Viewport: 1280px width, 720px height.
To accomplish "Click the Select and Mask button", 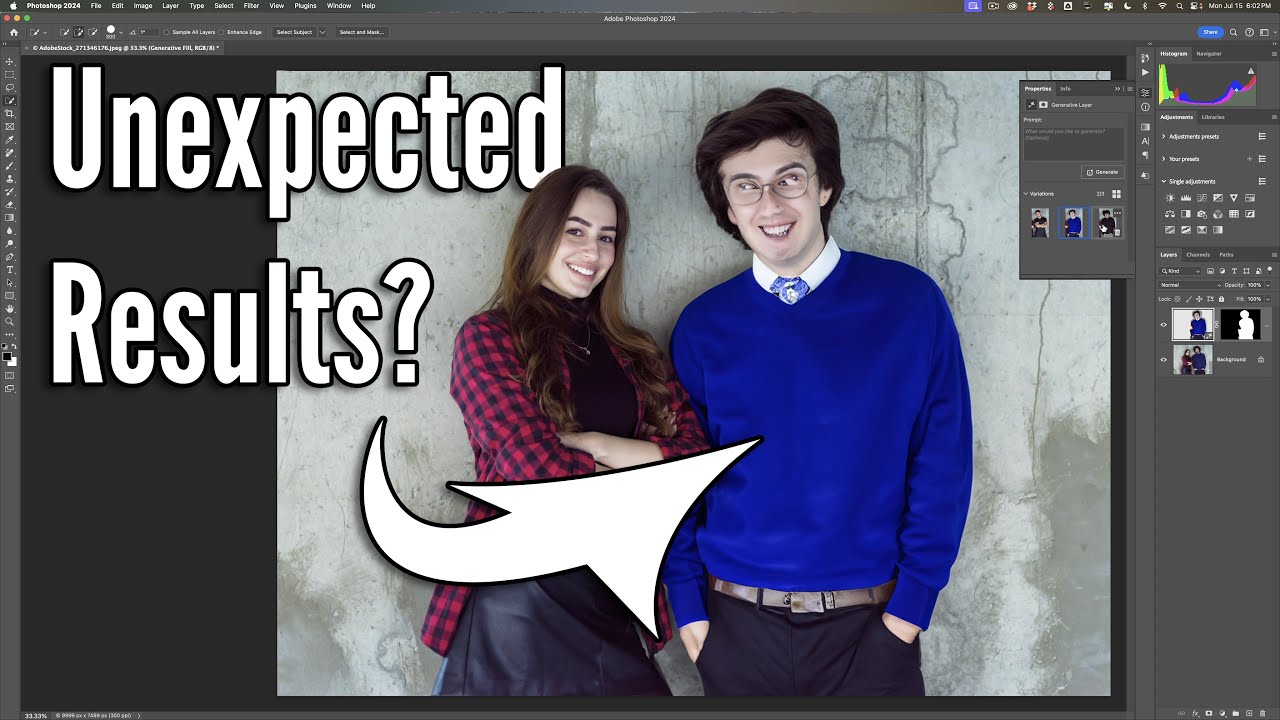I will click(361, 32).
